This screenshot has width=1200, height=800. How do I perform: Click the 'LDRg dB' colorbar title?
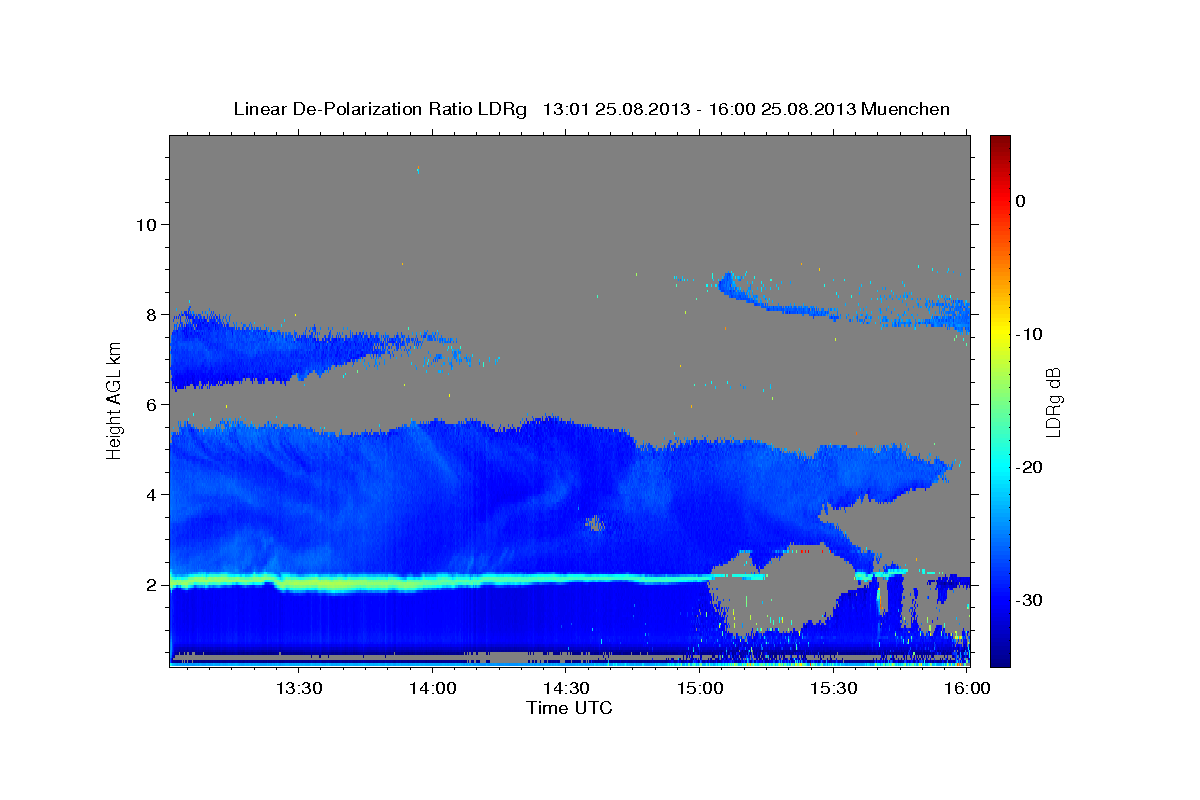coord(1054,401)
